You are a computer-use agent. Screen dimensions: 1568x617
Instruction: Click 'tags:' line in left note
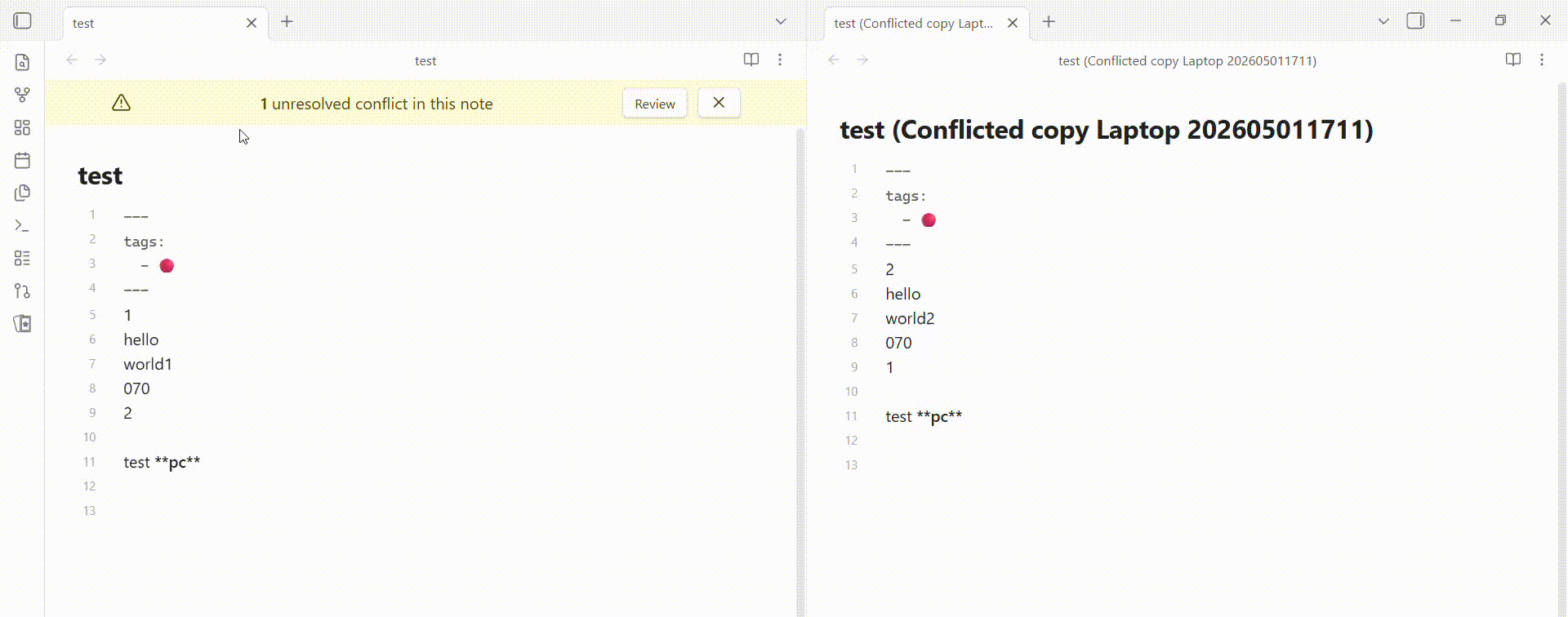(144, 242)
